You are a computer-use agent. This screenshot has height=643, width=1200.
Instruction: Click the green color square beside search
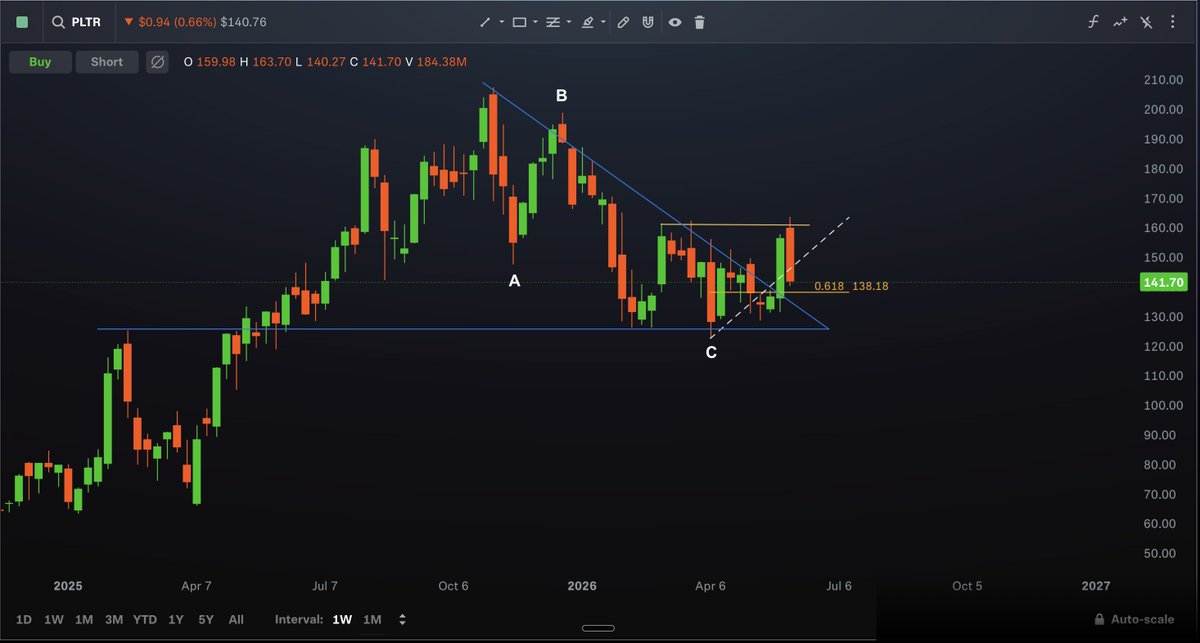[x=23, y=21]
